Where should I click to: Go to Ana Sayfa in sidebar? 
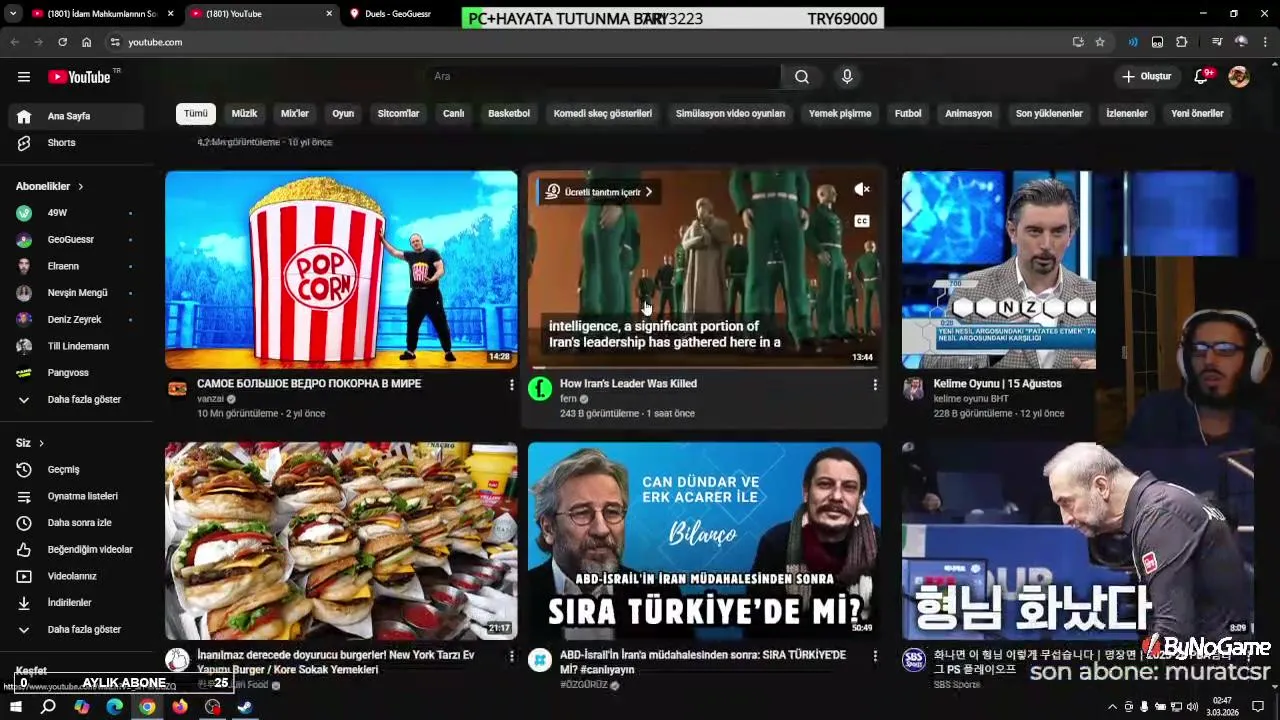tap(78, 116)
